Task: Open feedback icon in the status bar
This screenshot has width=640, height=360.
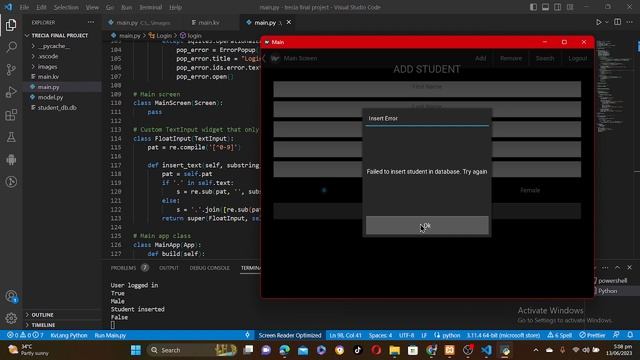Action: point(616,335)
